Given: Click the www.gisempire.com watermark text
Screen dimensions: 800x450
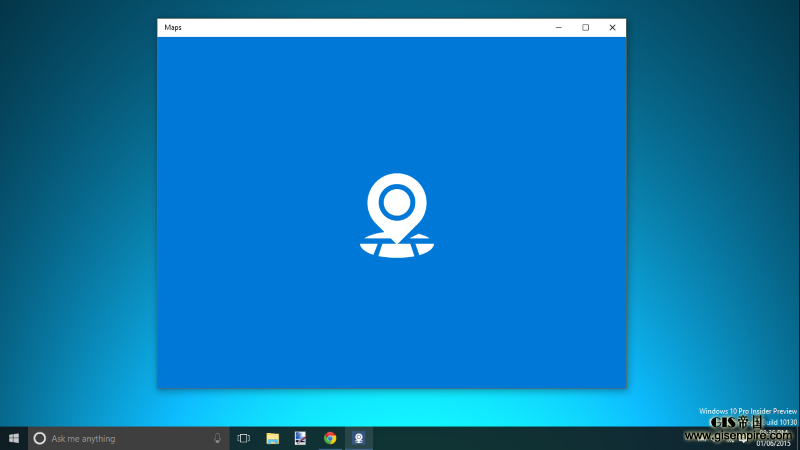Looking at the screenshot, I should (738, 435).
